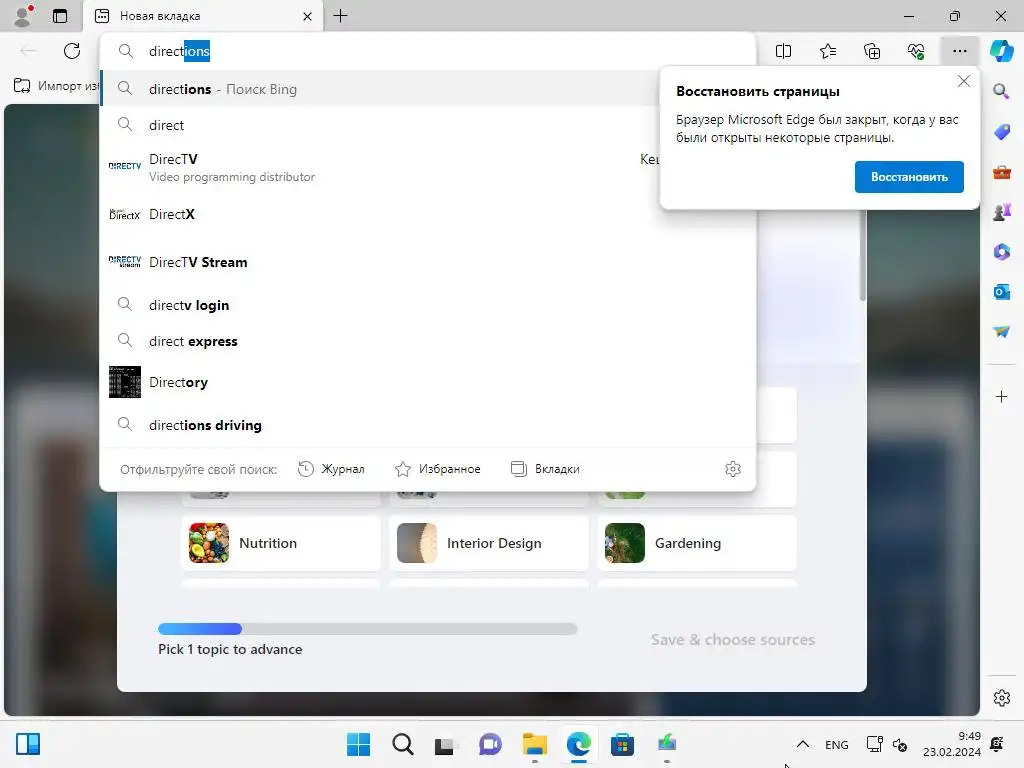The image size is (1024, 768).
Task: Open the sidebar Outlook icon
Action: pos(1001,292)
